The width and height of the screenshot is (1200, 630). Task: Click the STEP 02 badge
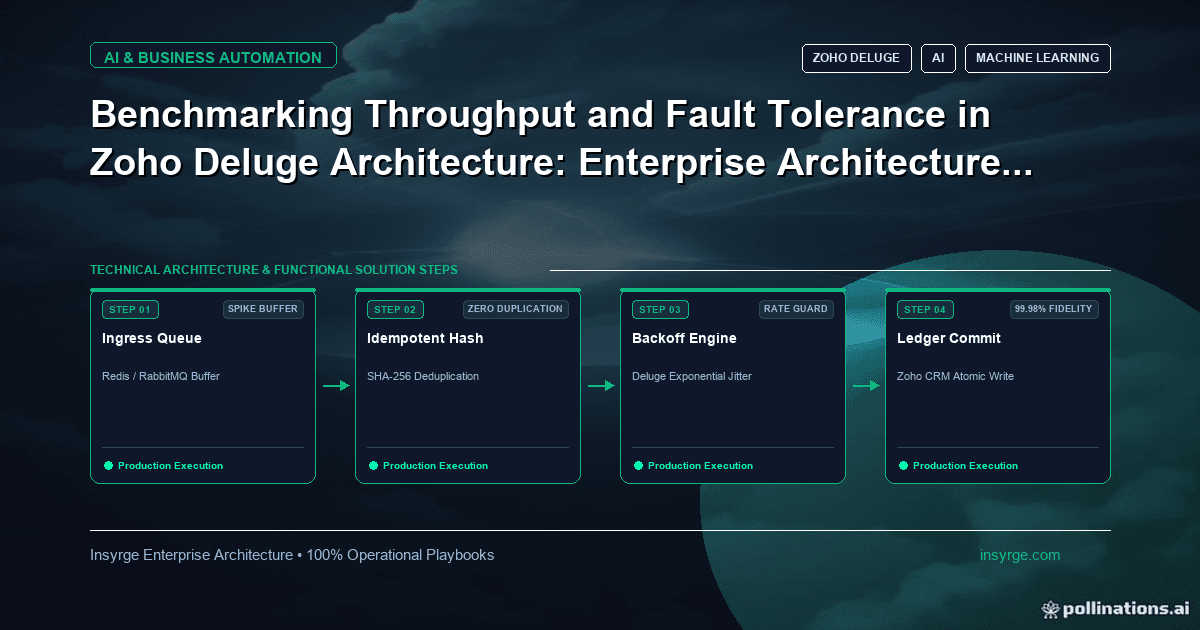click(x=395, y=310)
